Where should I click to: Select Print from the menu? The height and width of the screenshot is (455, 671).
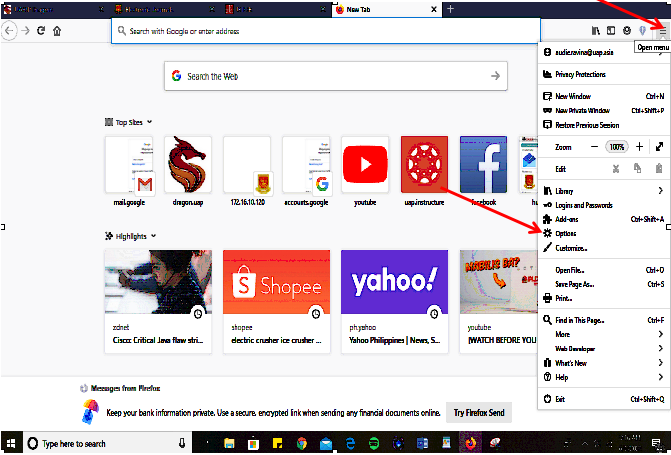coord(604,298)
